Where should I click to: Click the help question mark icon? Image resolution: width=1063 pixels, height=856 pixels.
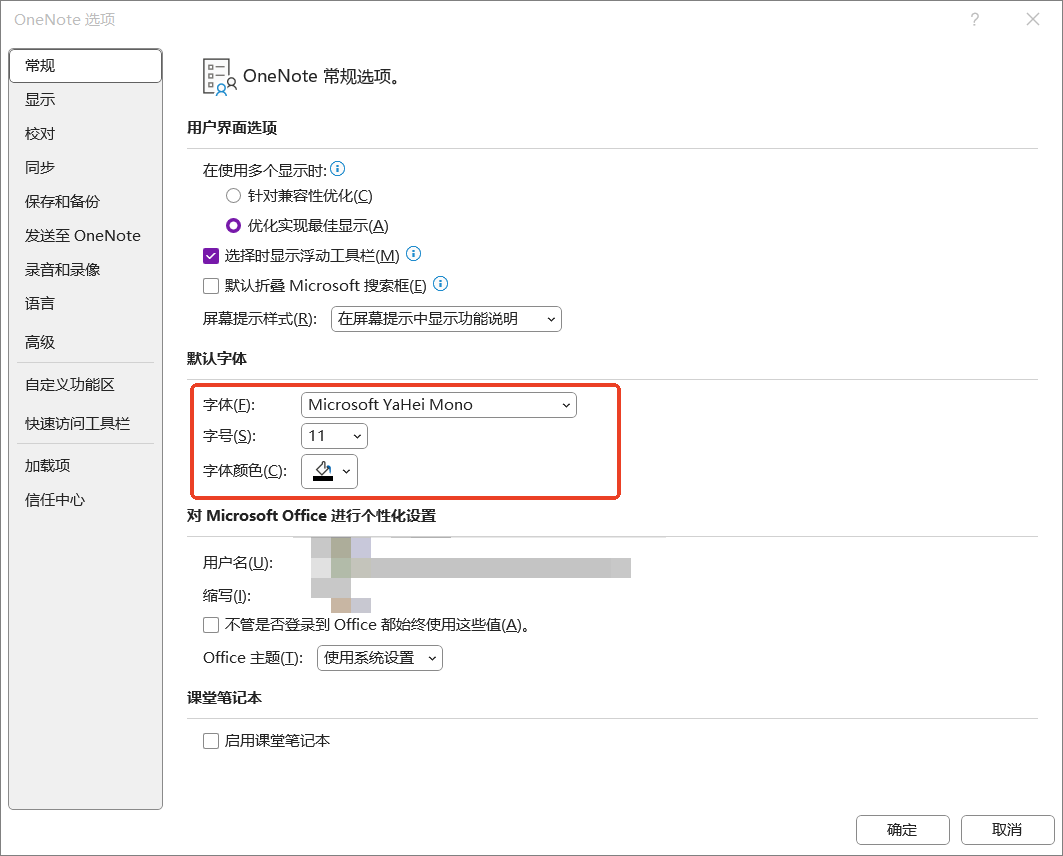pos(975,20)
